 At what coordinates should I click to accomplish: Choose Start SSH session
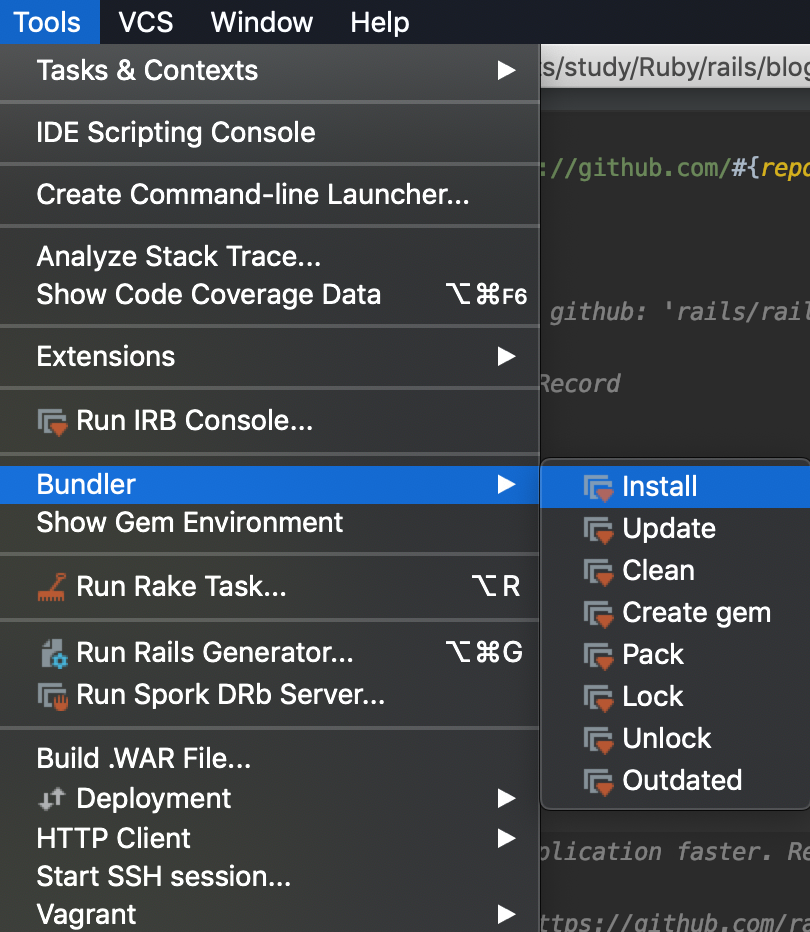click(x=164, y=876)
